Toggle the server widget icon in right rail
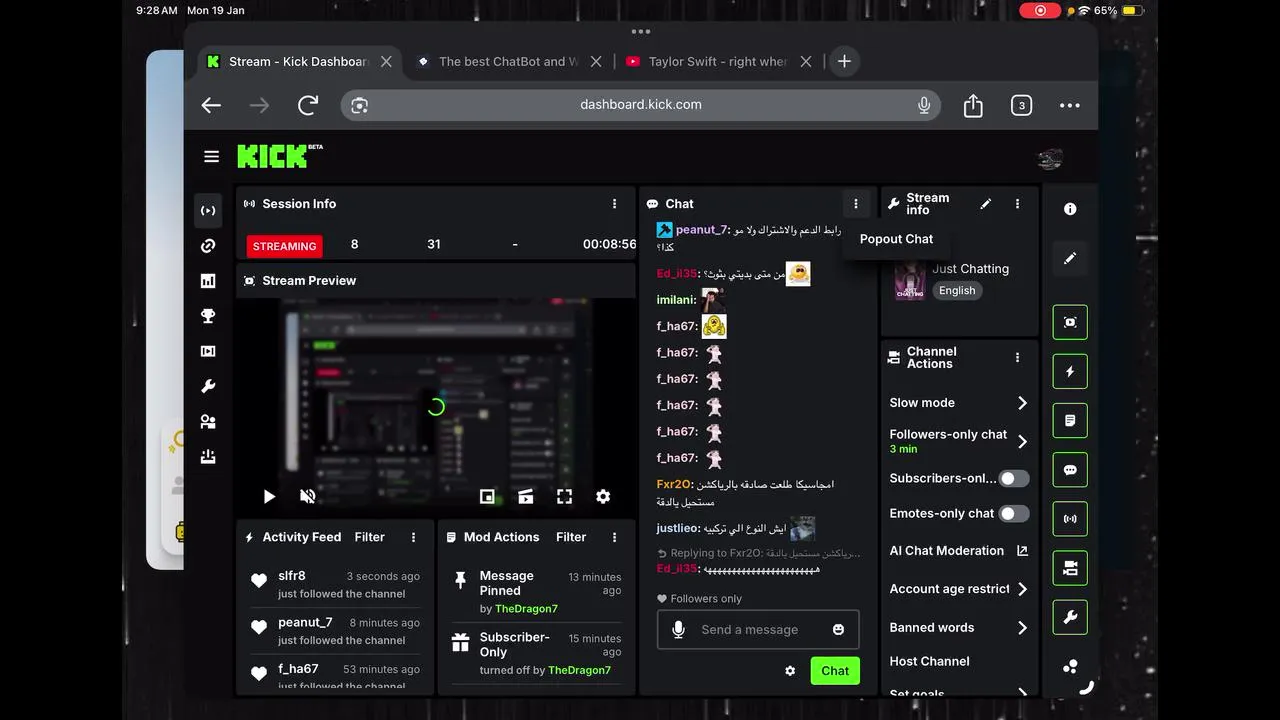Viewport: 1280px width, 720px height. pos(1070,568)
